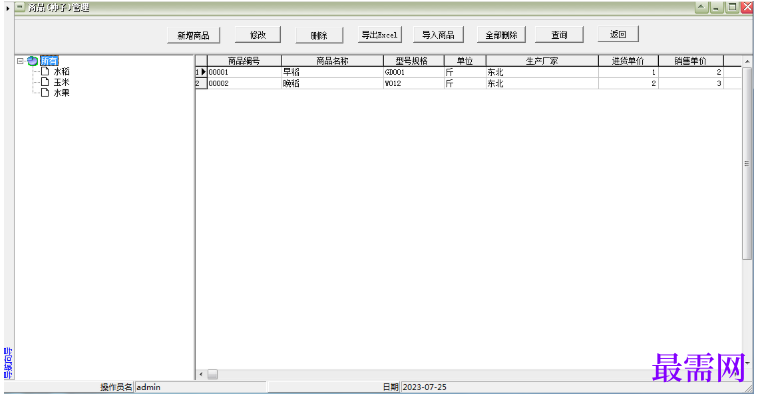
Task: Click the vertical scrollbar up arrow
Action: click(x=747, y=61)
